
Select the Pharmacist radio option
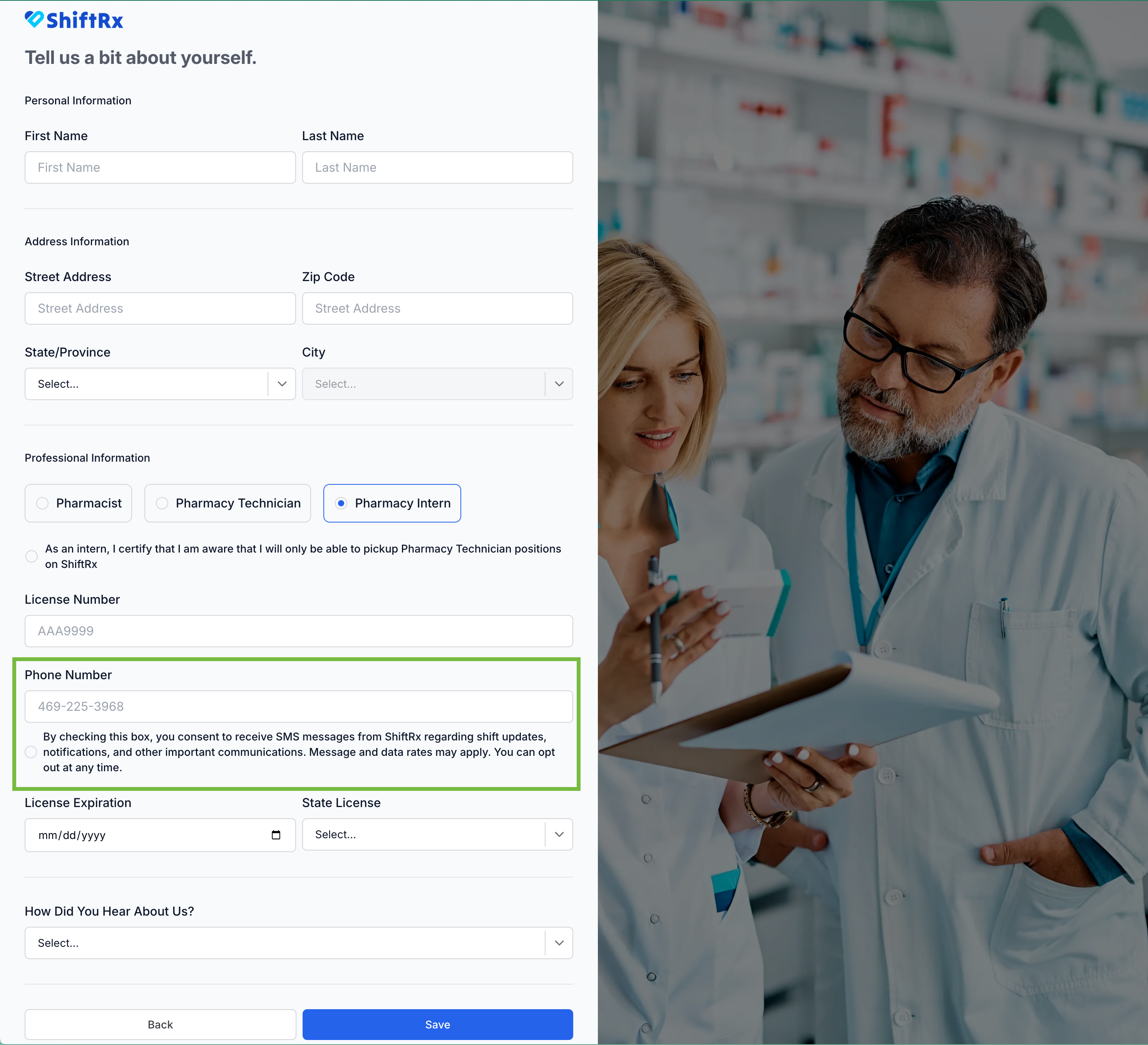pyautogui.click(x=43, y=503)
